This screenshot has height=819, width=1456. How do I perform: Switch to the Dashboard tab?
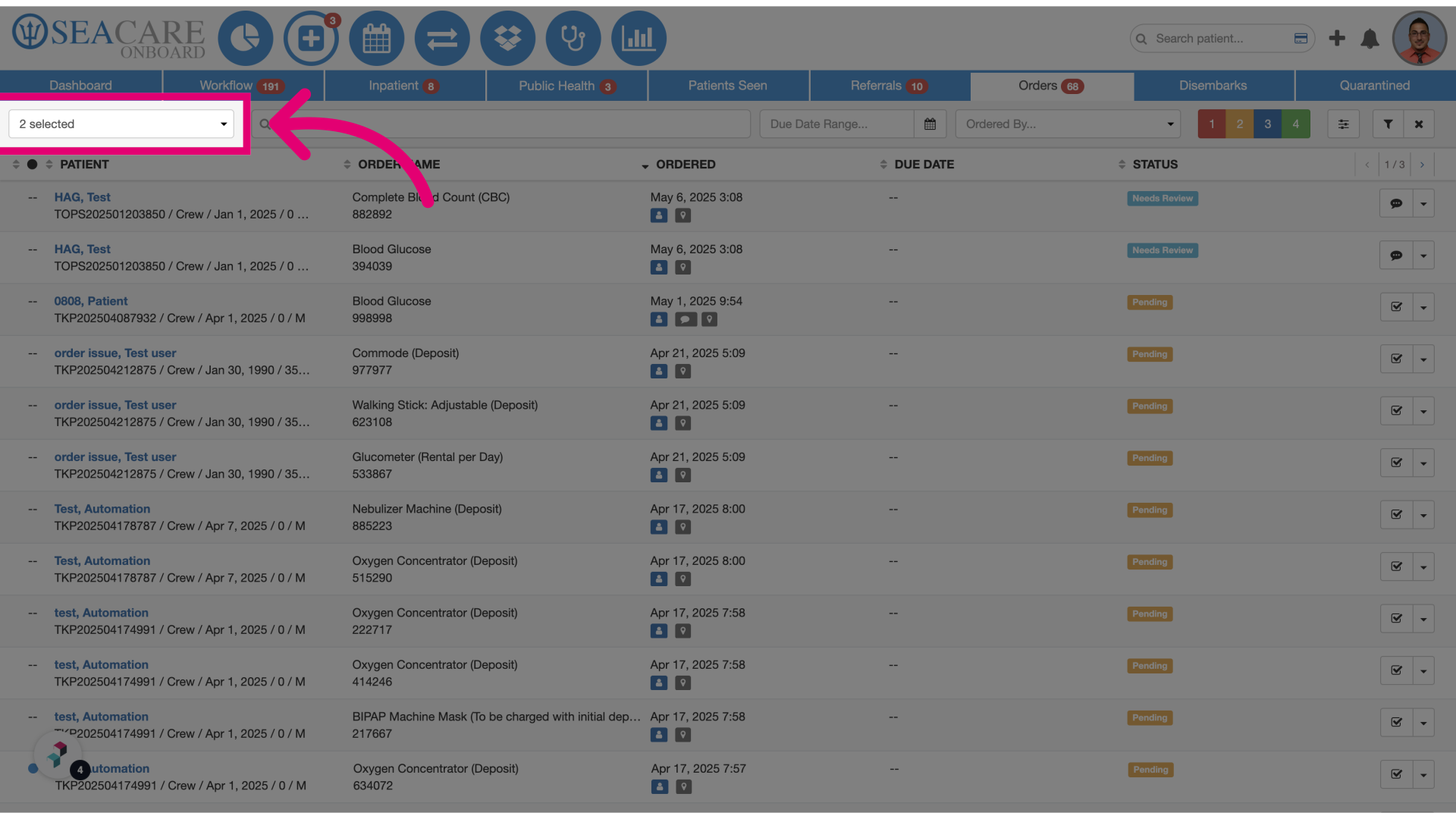[80, 86]
